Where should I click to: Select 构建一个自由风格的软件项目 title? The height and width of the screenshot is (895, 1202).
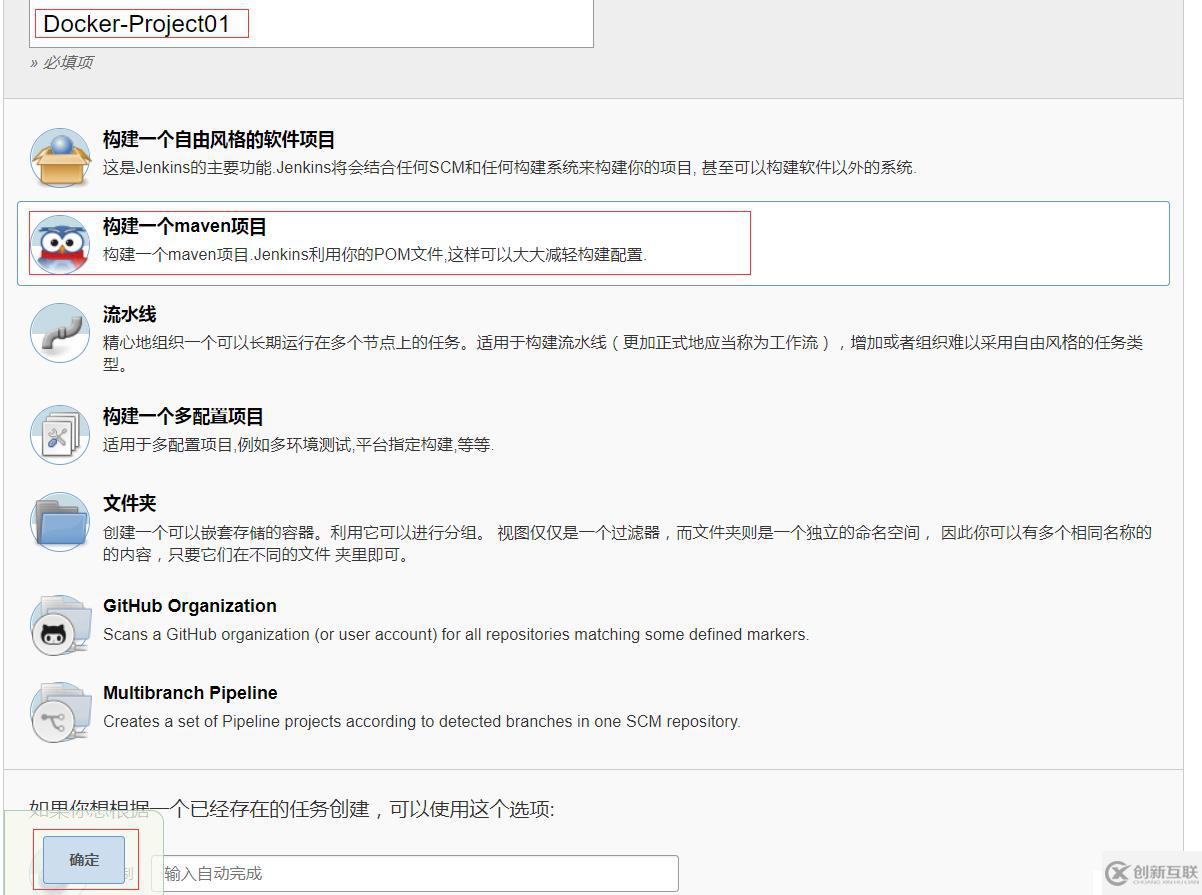[x=219, y=140]
